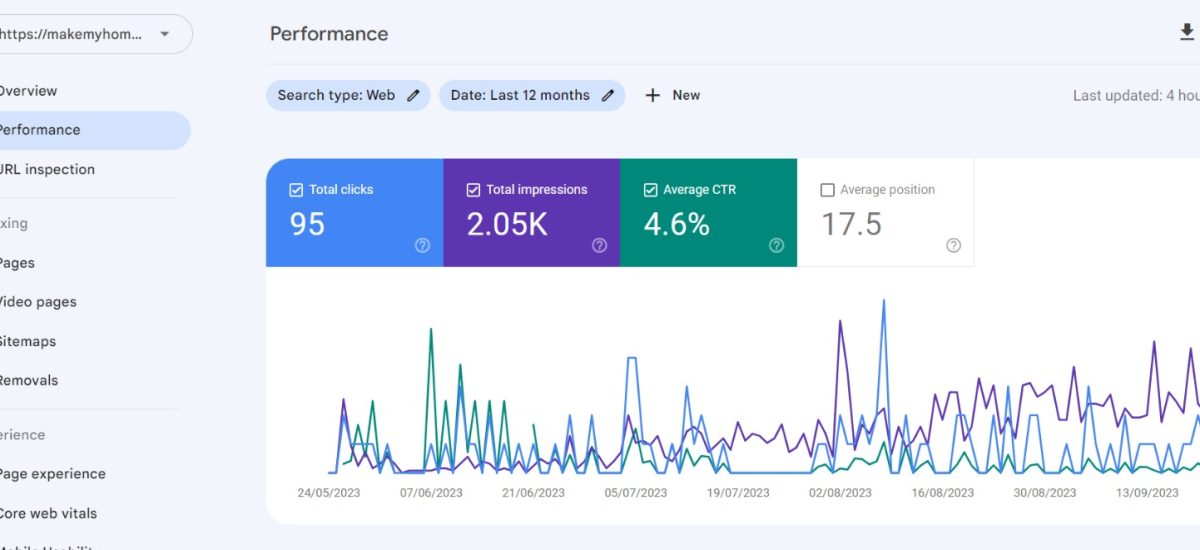Open help icon on Total clicks card

point(422,246)
